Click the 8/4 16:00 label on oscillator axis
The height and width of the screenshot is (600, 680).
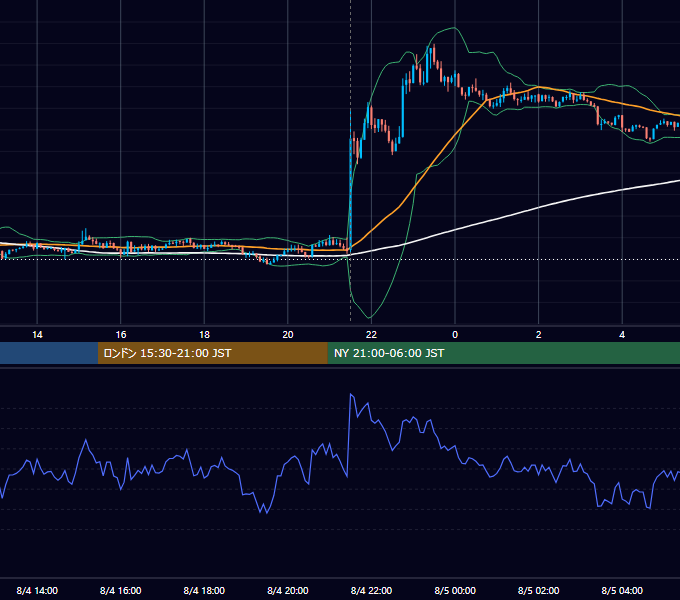click(x=121, y=590)
